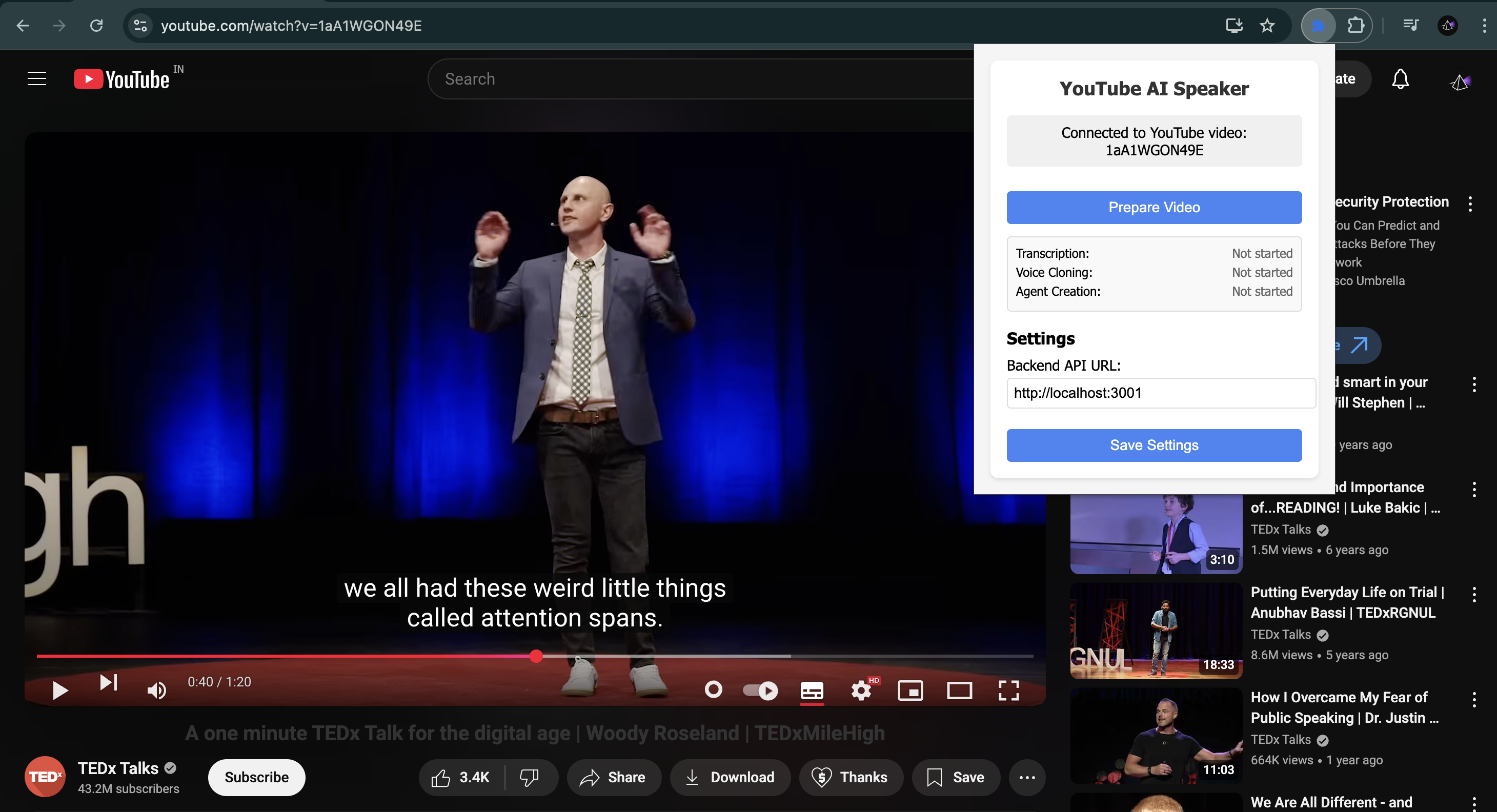1497x812 pixels.
Task: Click the Prepare Video button
Action: [x=1154, y=208]
